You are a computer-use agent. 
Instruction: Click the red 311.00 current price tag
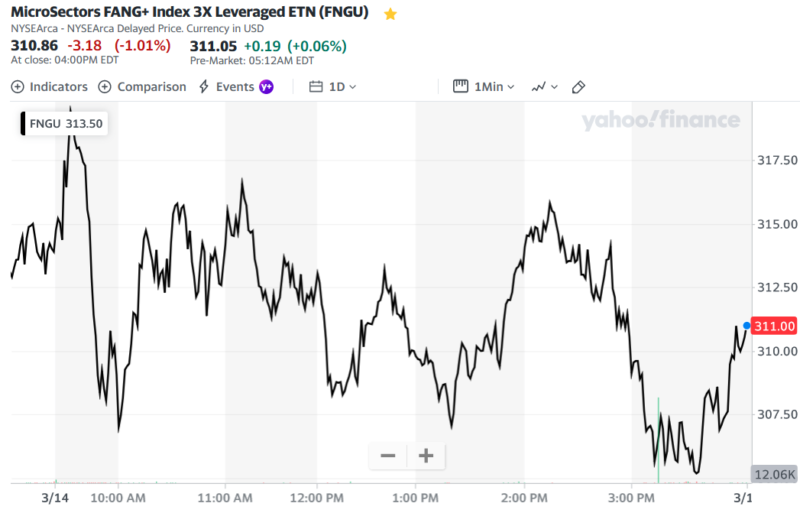[774, 327]
